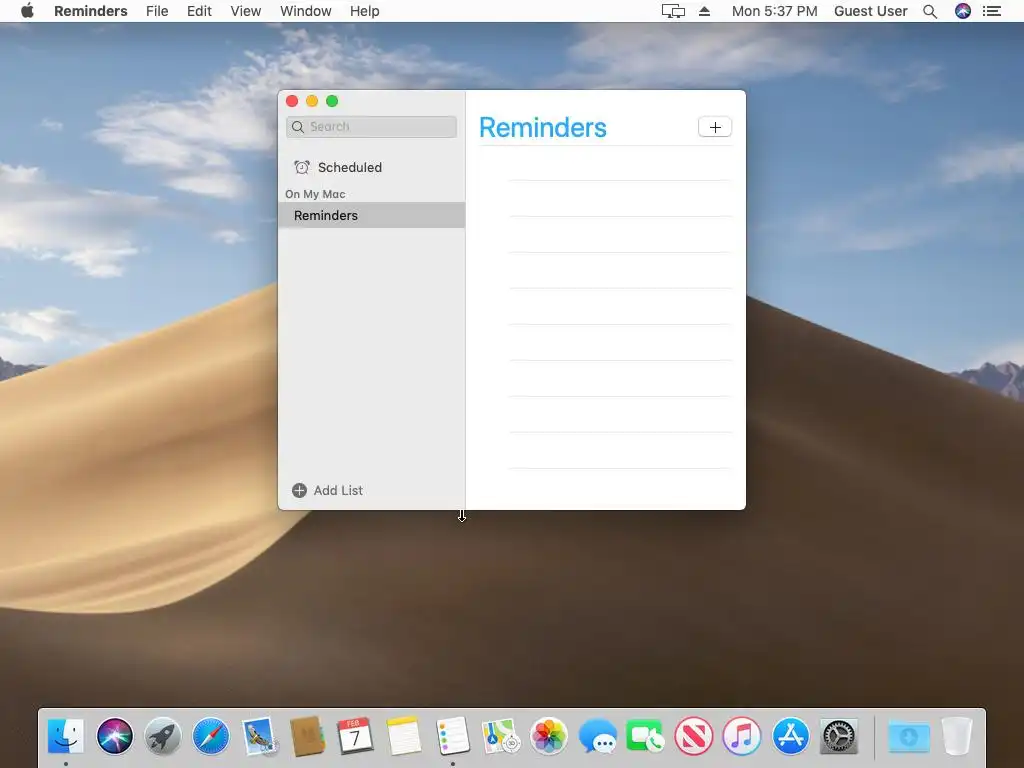Screen dimensions: 1024x768
Task: Open iTunes music icon in Dock
Action: tap(742, 736)
